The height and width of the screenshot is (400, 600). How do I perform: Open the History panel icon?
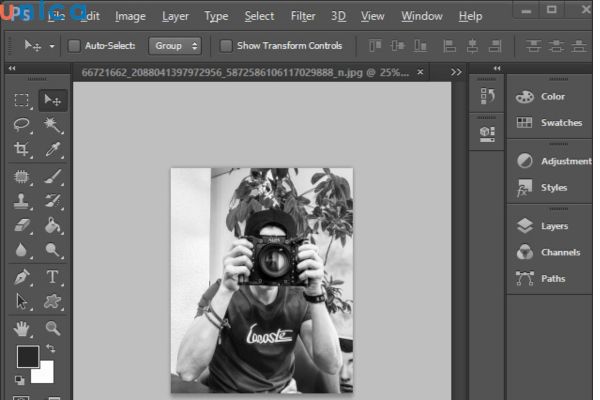[x=487, y=96]
